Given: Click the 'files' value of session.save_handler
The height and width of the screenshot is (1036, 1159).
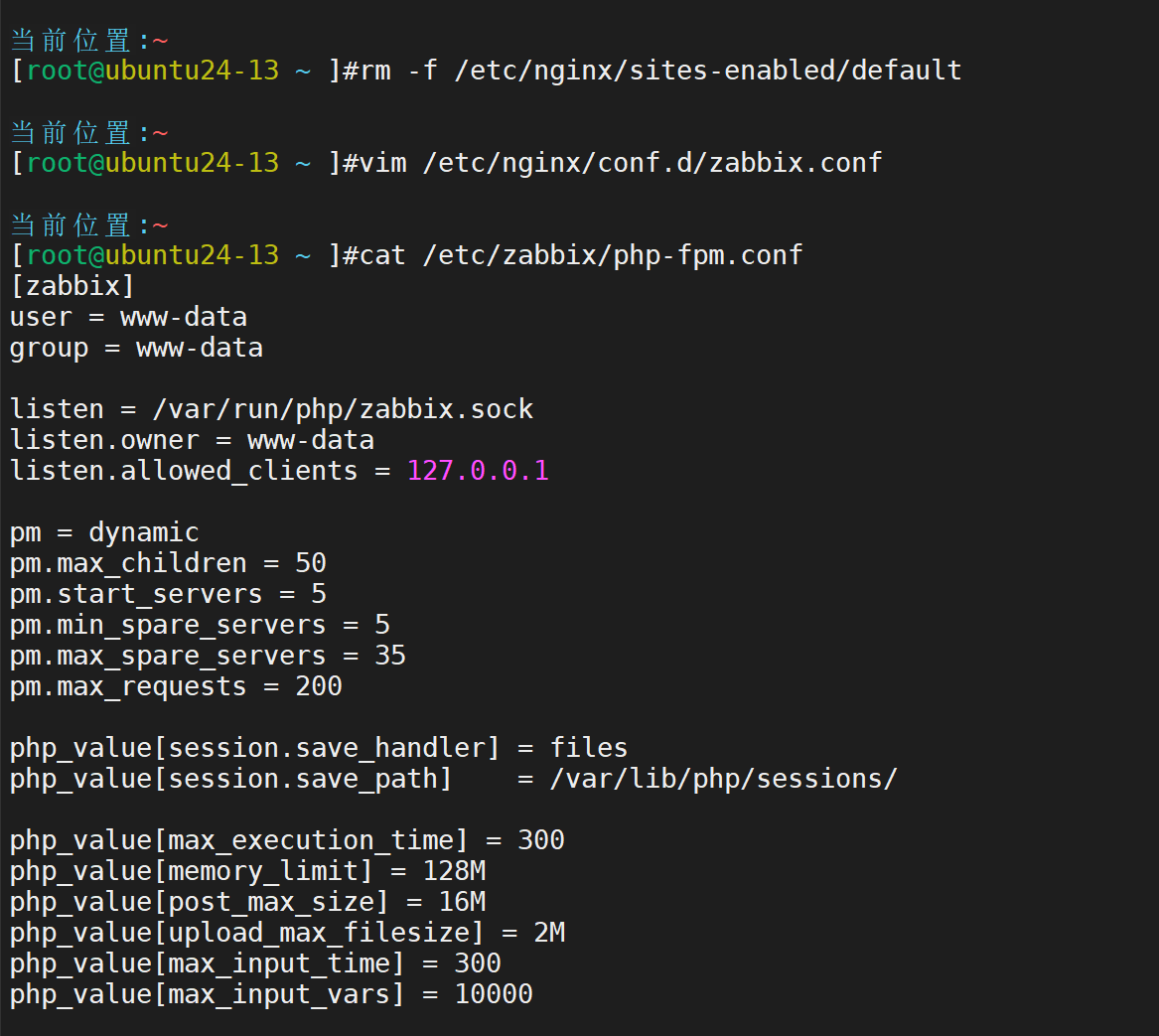Looking at the screenshot, I should [589, 748].
